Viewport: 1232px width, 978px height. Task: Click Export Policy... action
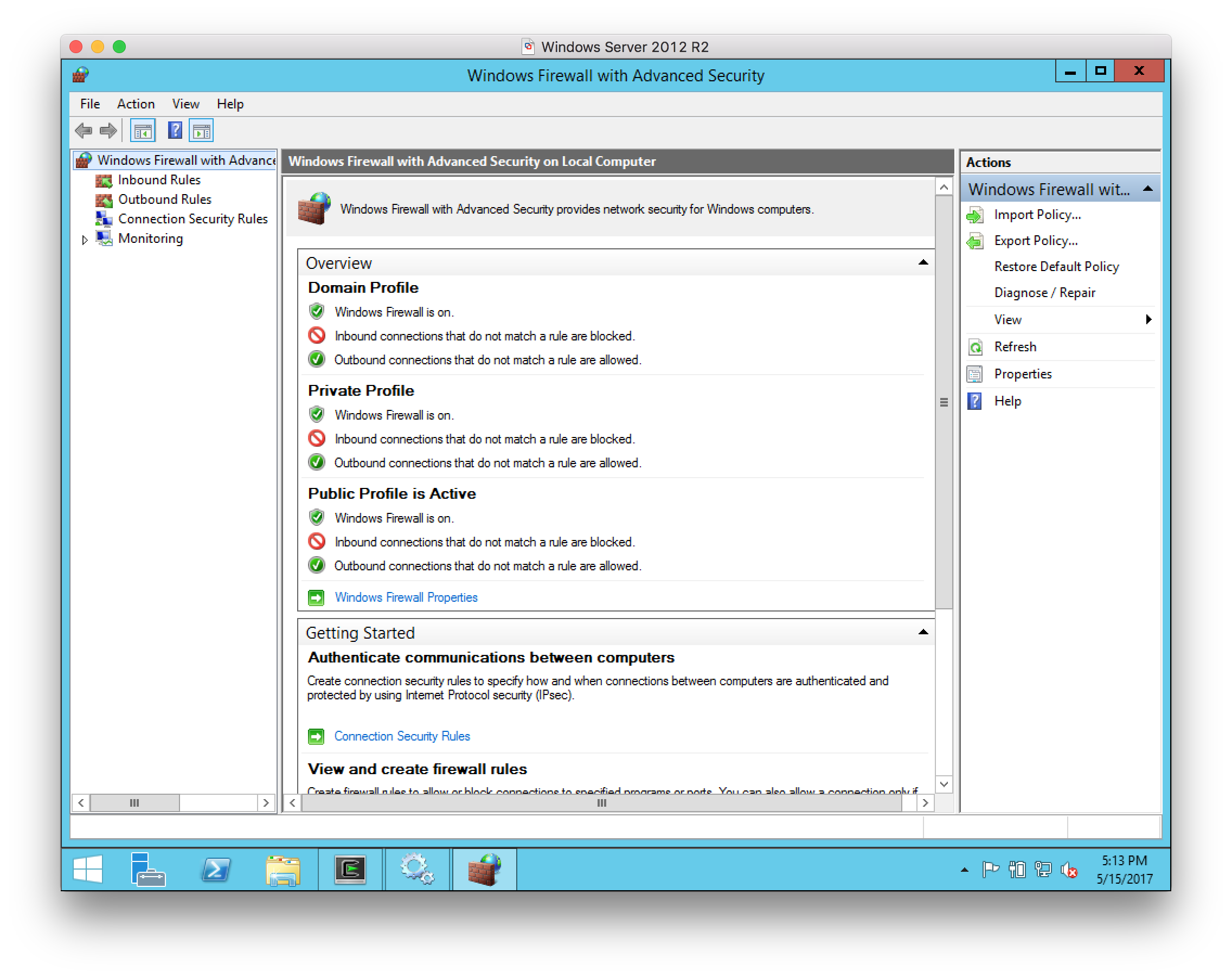1035,241
